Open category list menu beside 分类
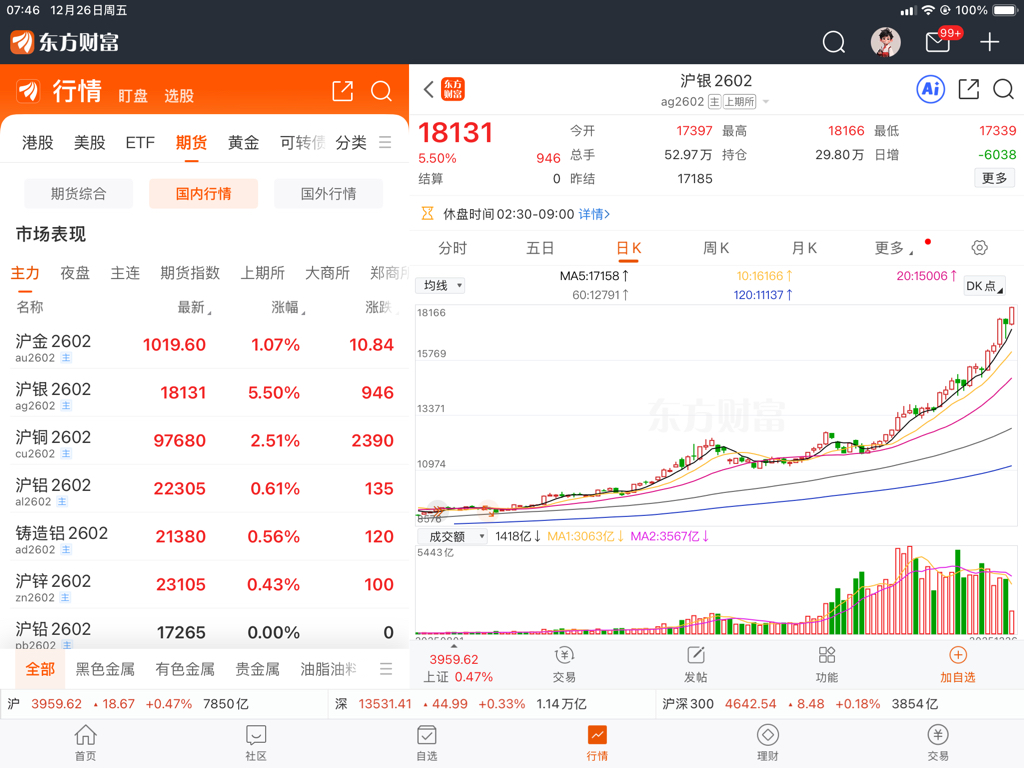The height and width of the screenshot is (768, 1024). pyautogui.click(x=385, y=142)
